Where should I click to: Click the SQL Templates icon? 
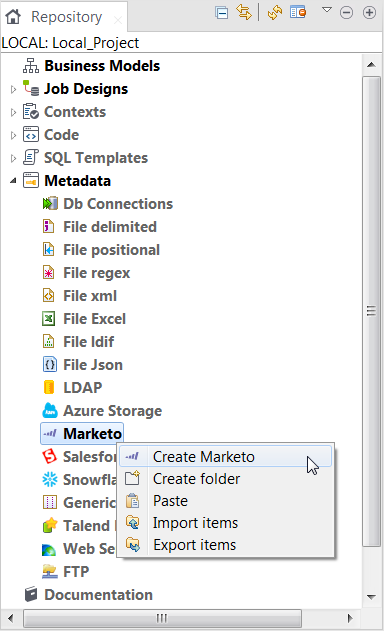click(31, 157)
